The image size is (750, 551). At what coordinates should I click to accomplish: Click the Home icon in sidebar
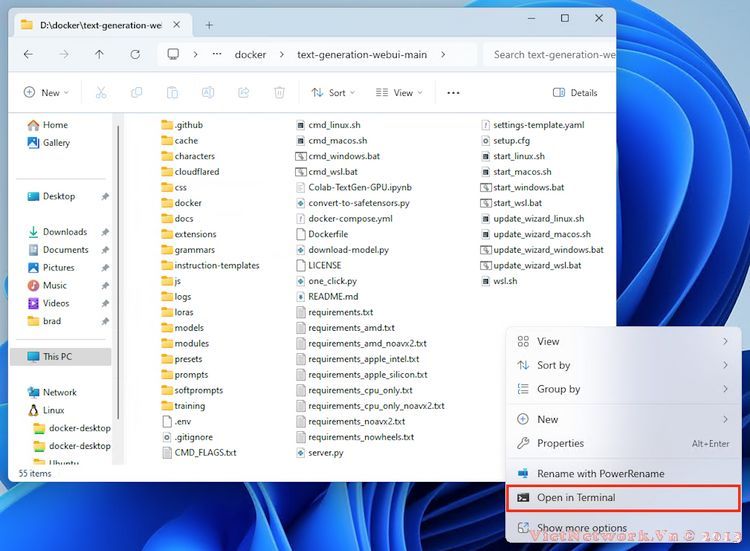[x=34, y=125]
